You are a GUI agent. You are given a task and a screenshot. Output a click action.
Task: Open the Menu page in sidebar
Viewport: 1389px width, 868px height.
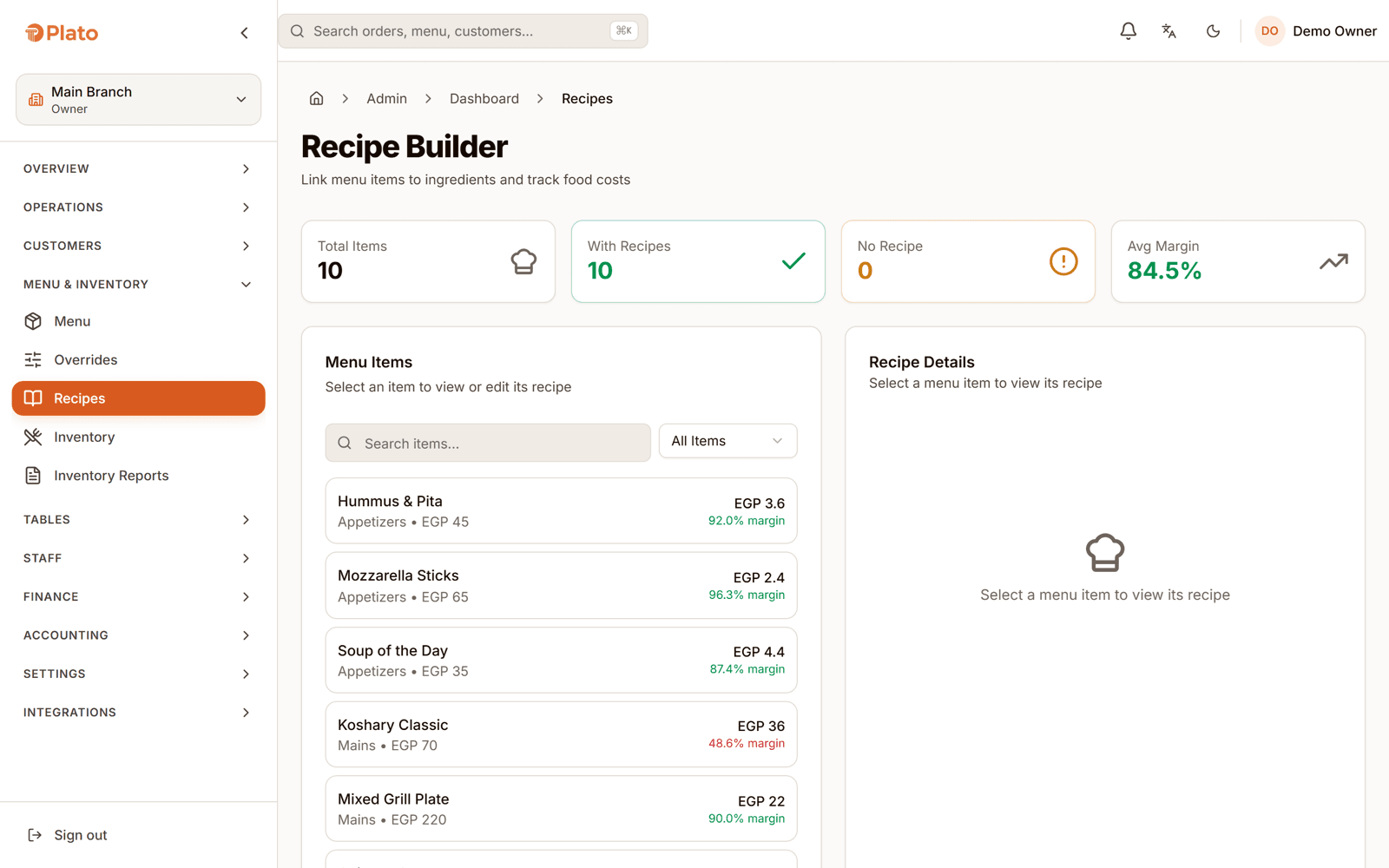(139, 321)
